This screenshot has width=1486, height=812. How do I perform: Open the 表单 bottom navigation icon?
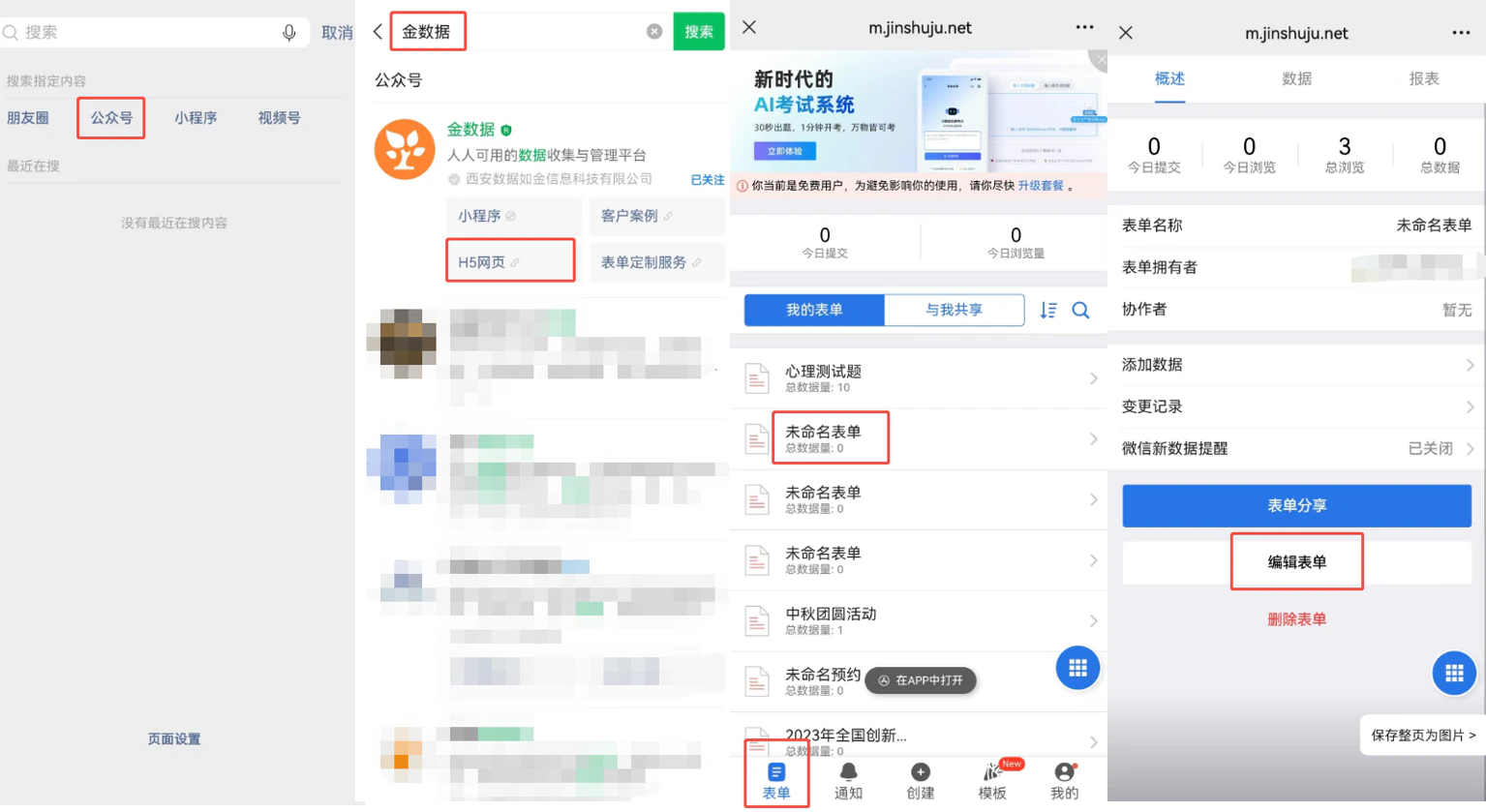[x=776, y=781]
